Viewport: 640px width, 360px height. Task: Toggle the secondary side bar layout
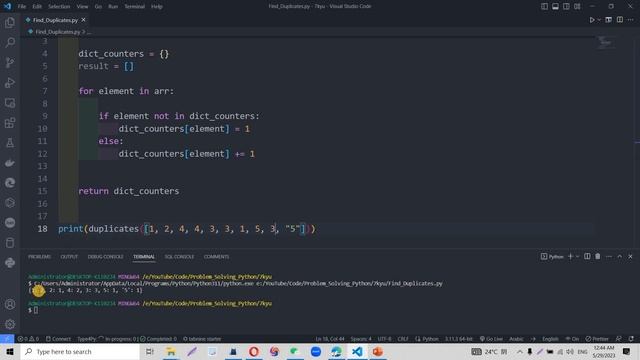click(x=566, y=6)
